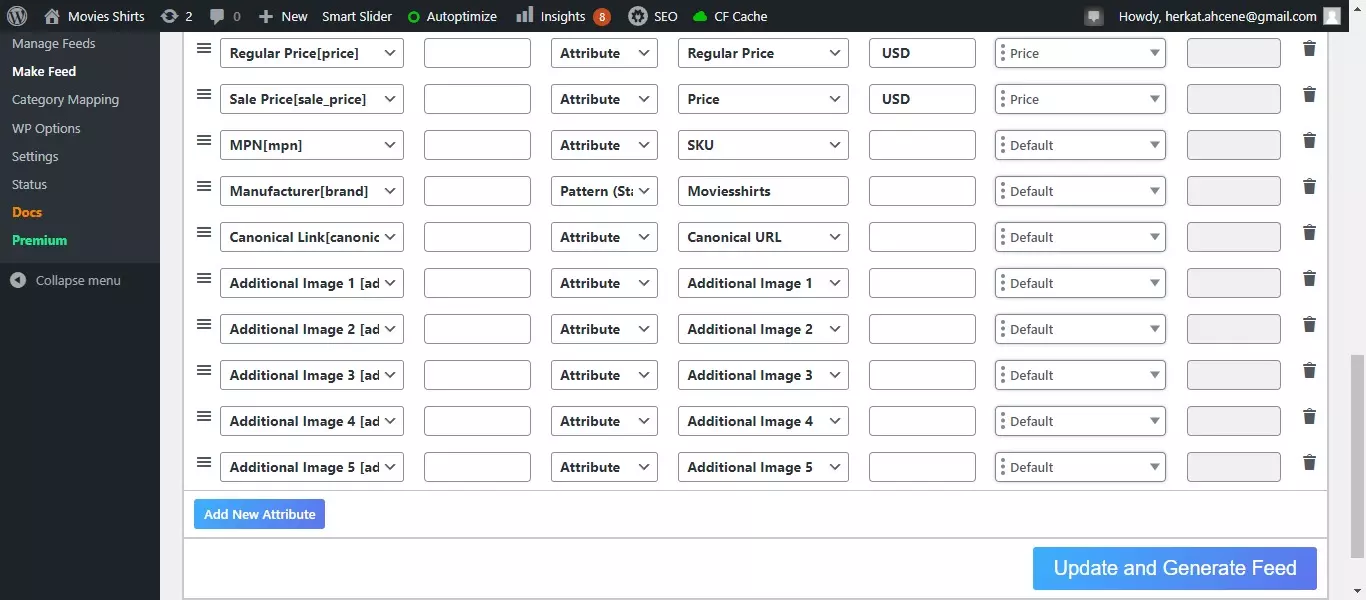Open the comments bubble icon in admin bar

[x=223, y=16]
